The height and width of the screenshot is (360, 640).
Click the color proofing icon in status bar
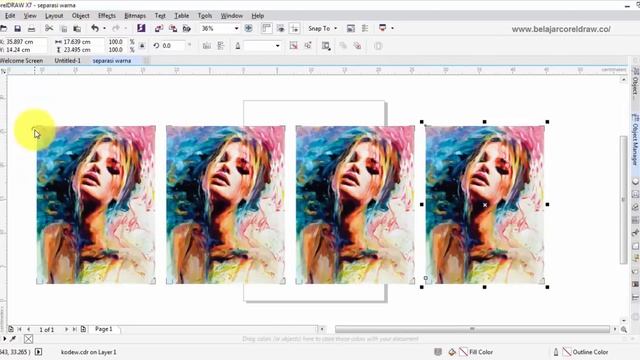coord(438,352)
